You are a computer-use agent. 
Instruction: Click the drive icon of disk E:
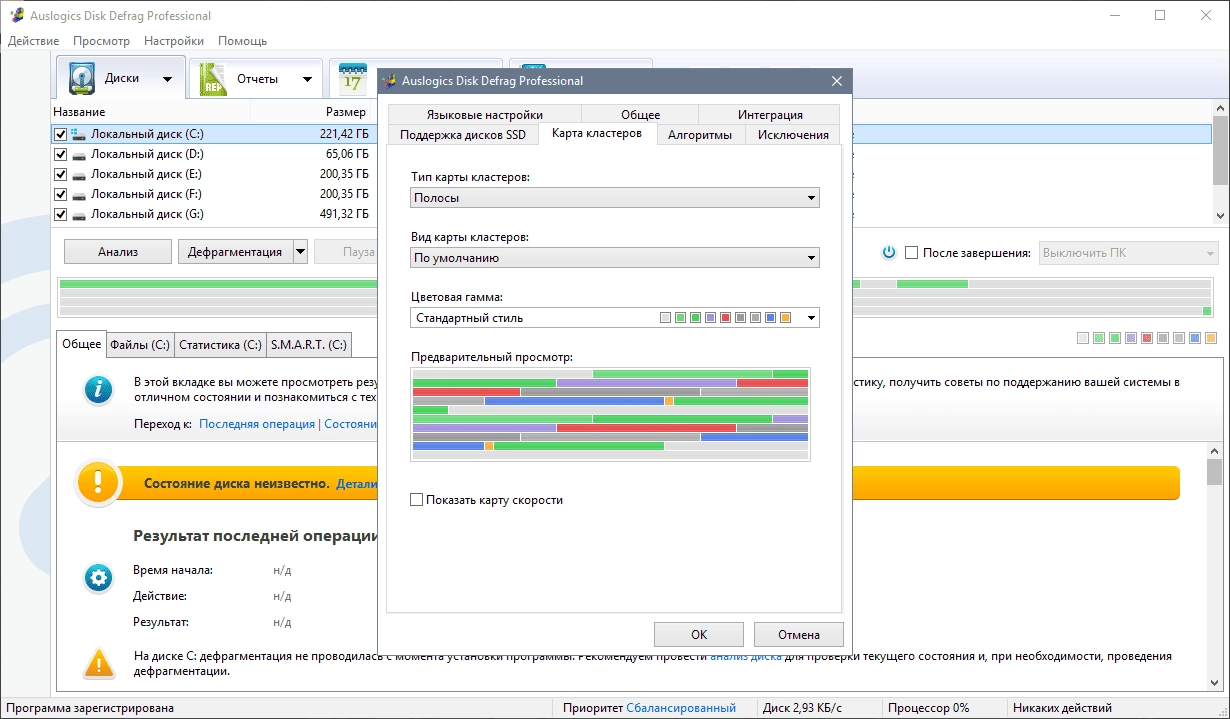tap(79, 174)
